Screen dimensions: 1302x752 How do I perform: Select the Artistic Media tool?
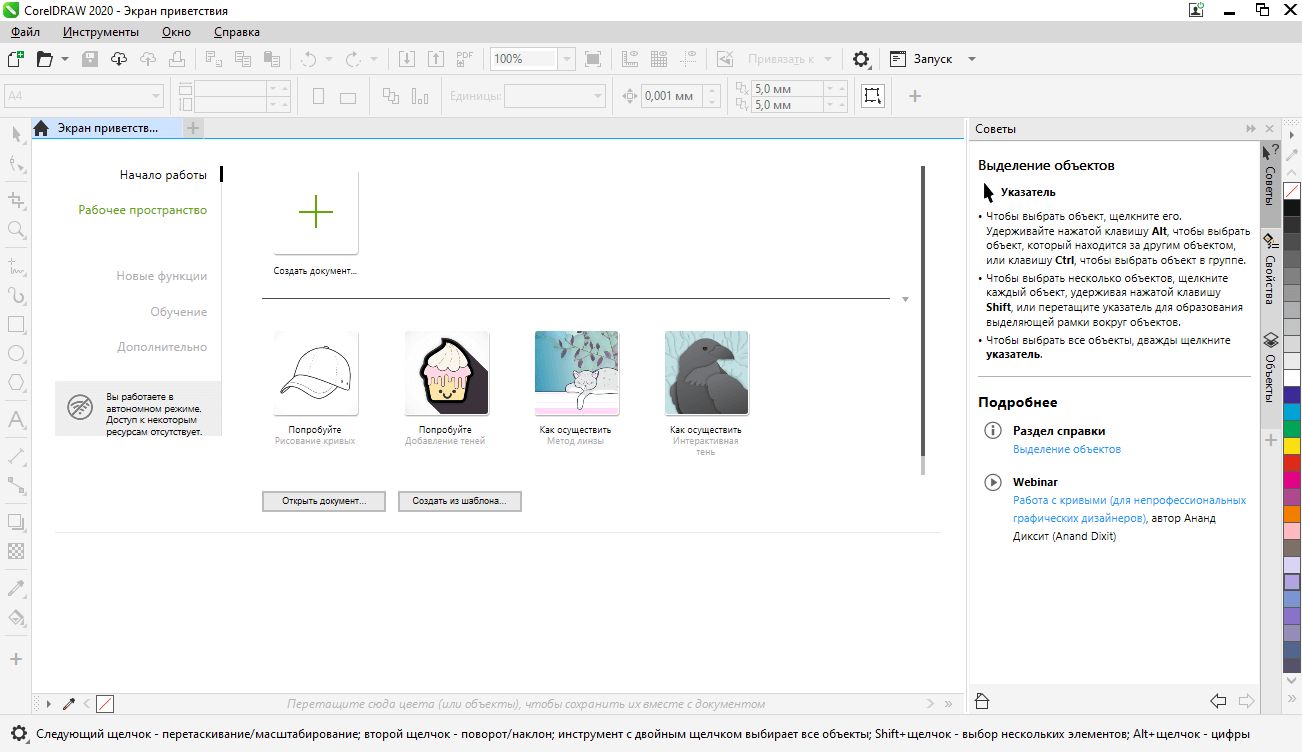[16, 295]
